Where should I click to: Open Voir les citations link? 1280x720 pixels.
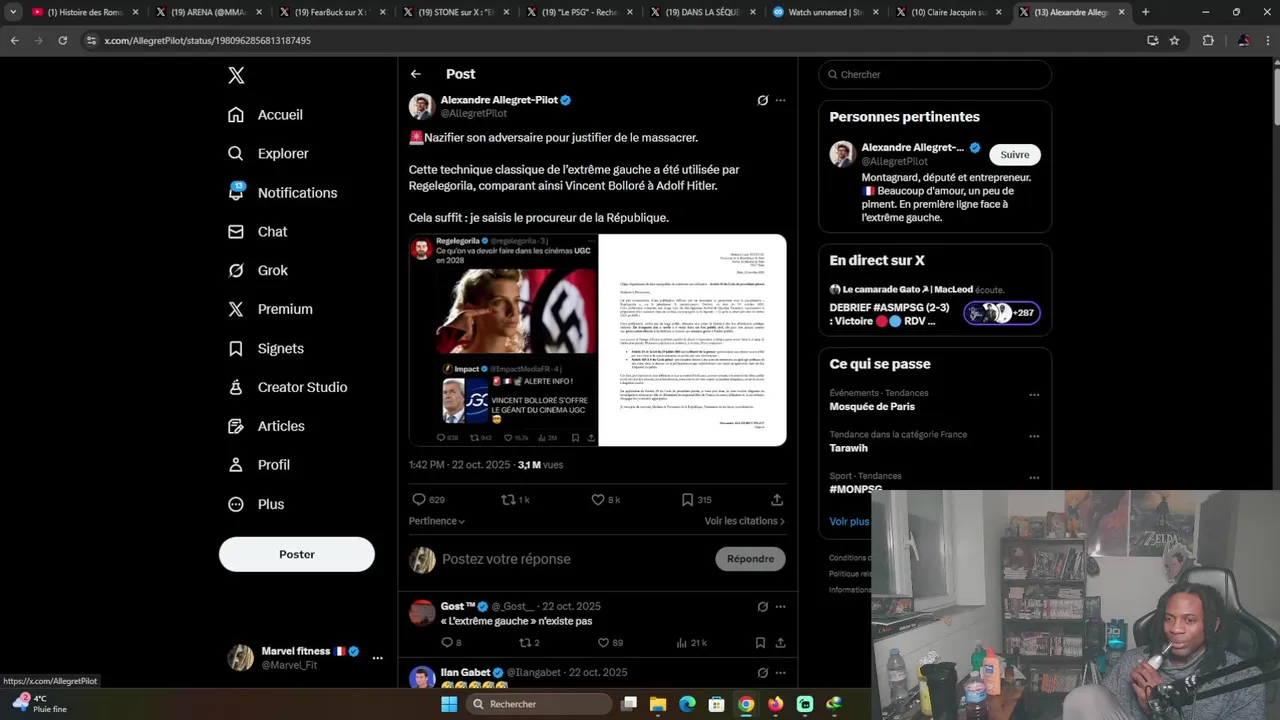point(745,521)
